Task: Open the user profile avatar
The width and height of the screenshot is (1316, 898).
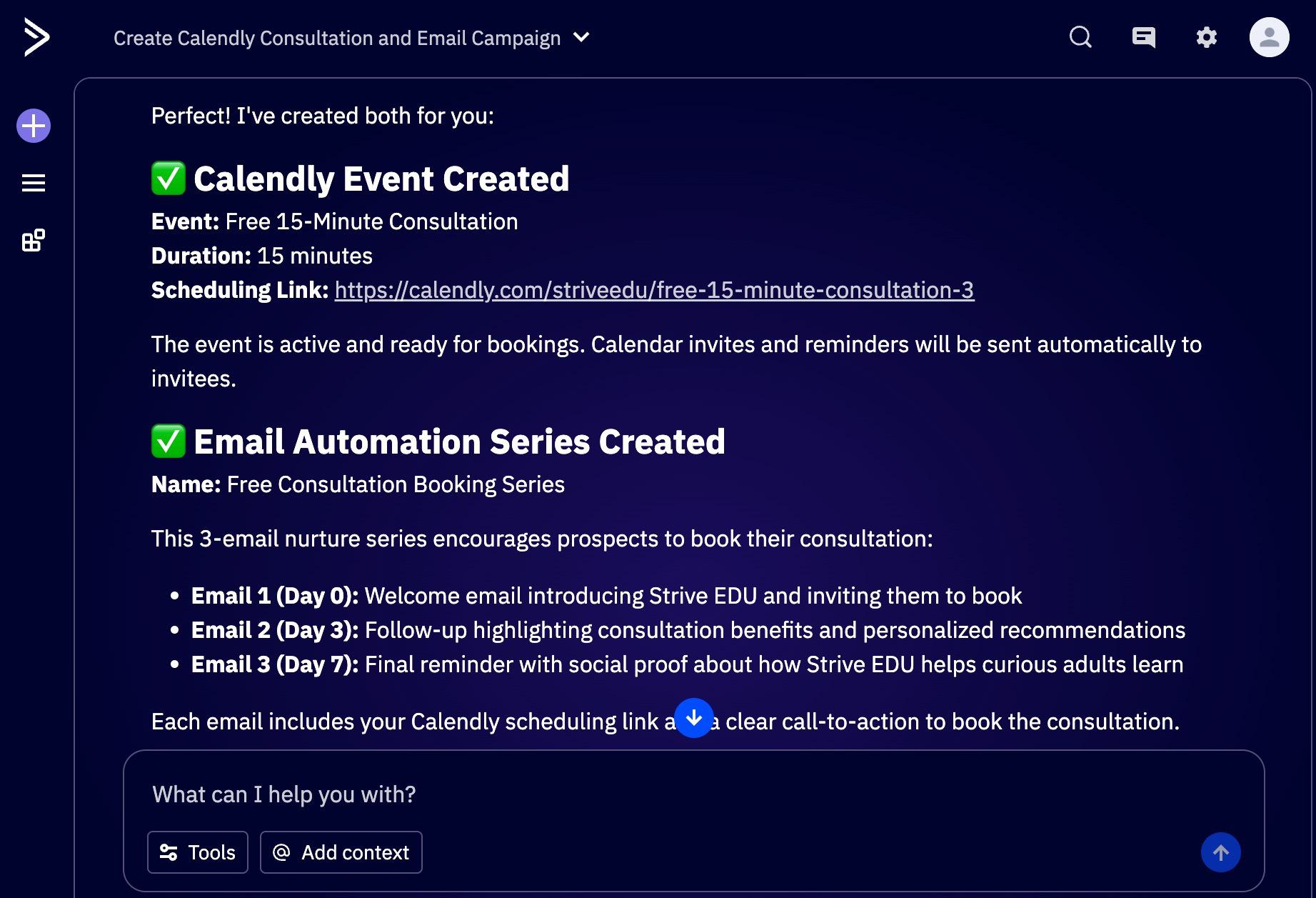Action: coord(1269,37)
